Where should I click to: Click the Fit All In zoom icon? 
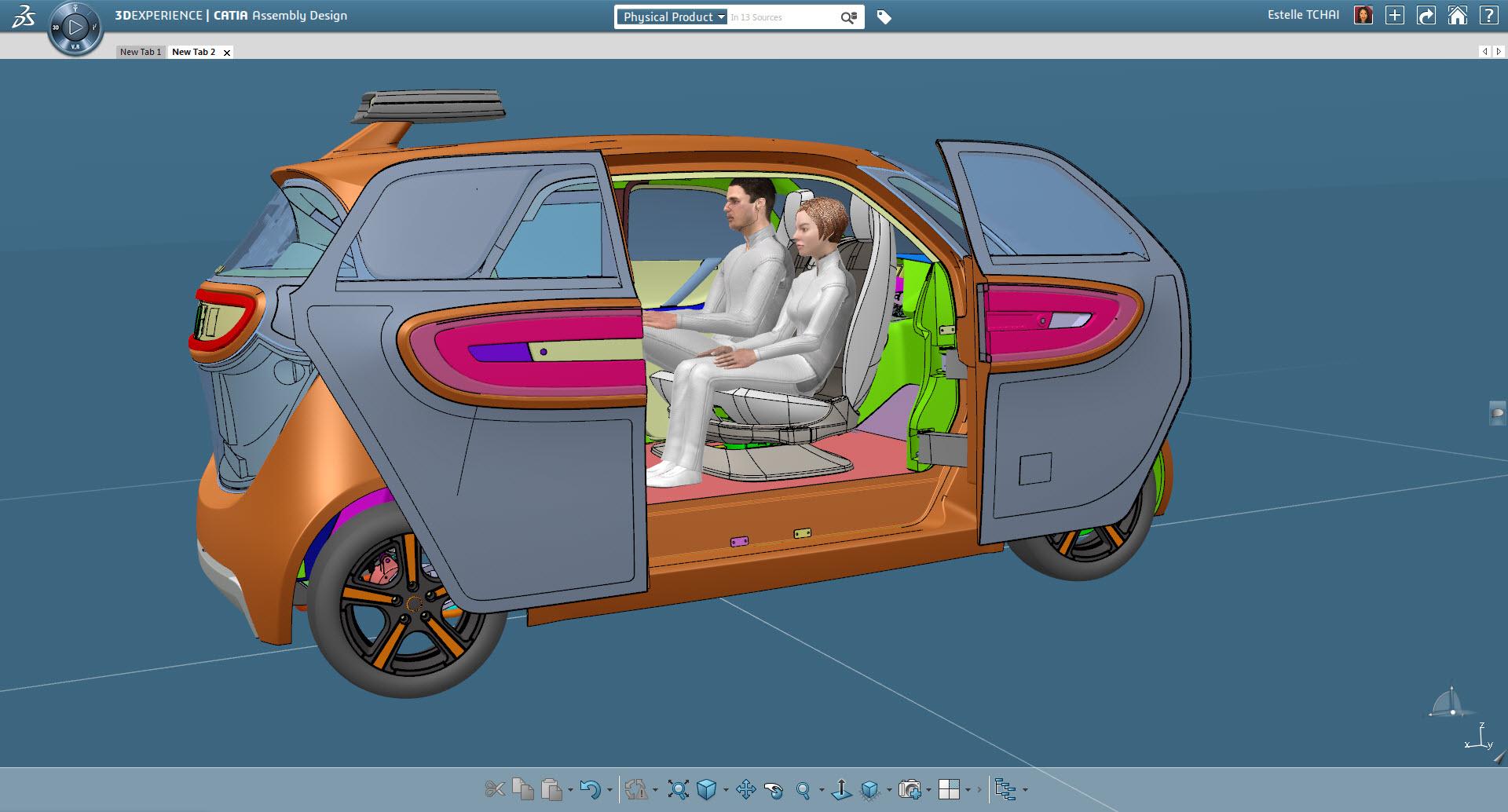click(x=678, y=789)
